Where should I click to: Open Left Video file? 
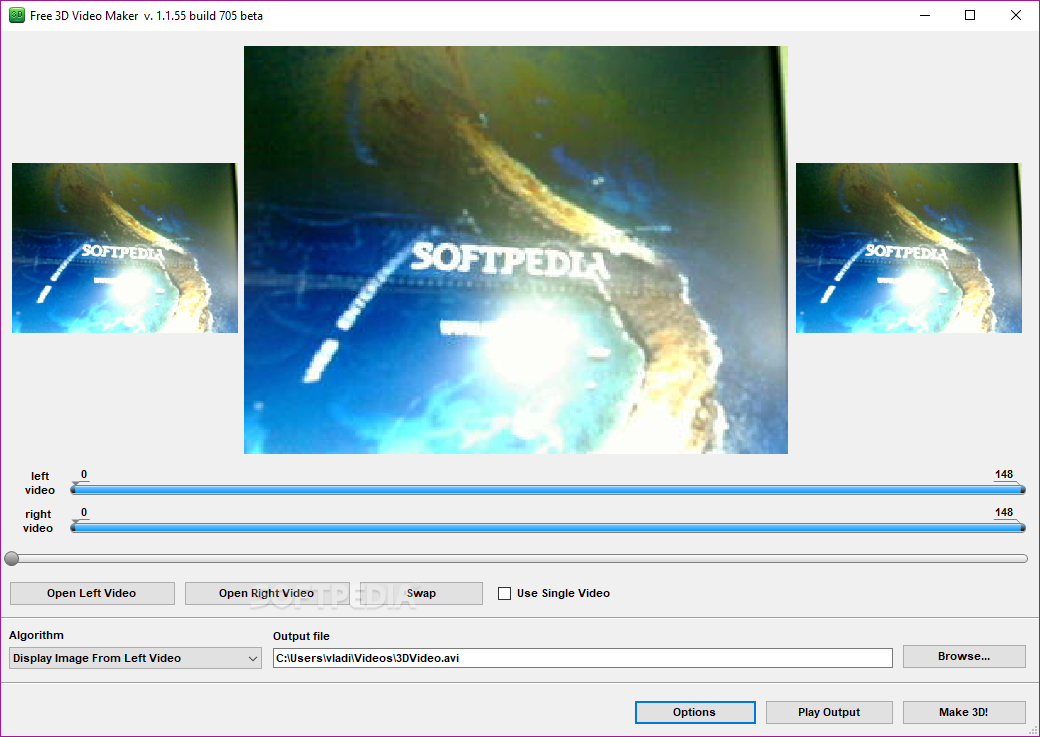coord(92,593)
